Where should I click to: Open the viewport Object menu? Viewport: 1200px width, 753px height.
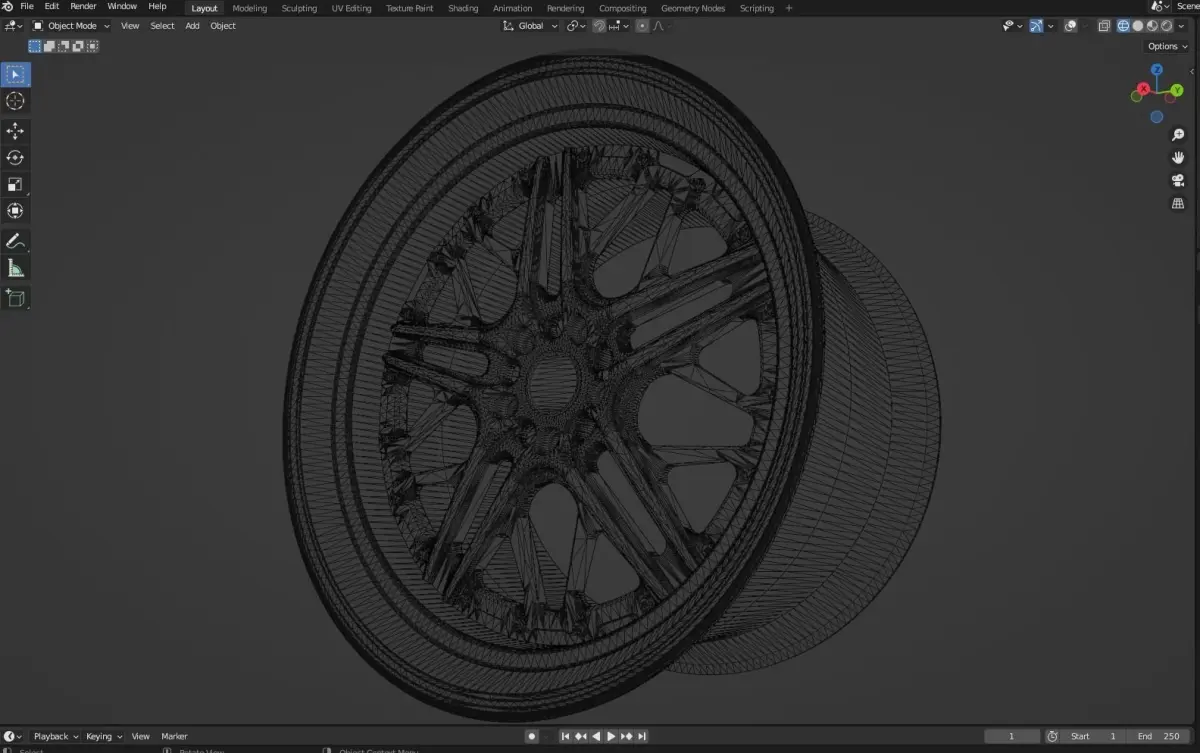(x=223, y=26)
